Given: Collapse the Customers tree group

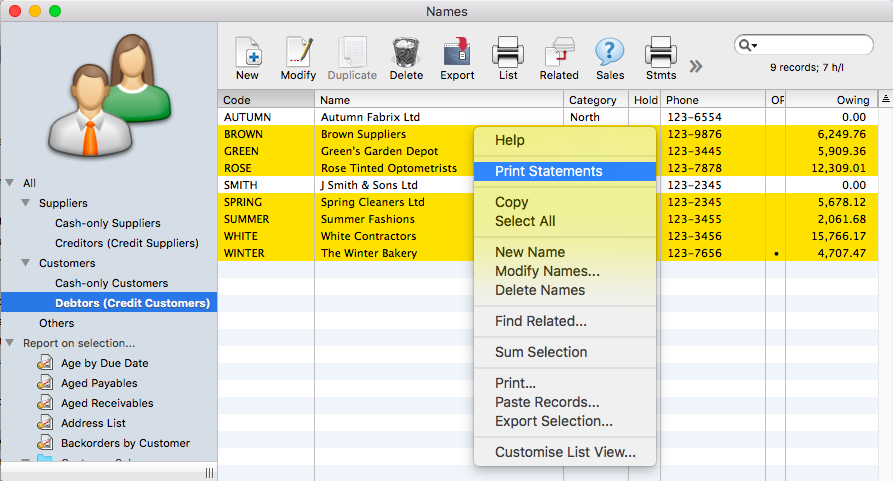Looking at the screenshot, I should point(27,263).
